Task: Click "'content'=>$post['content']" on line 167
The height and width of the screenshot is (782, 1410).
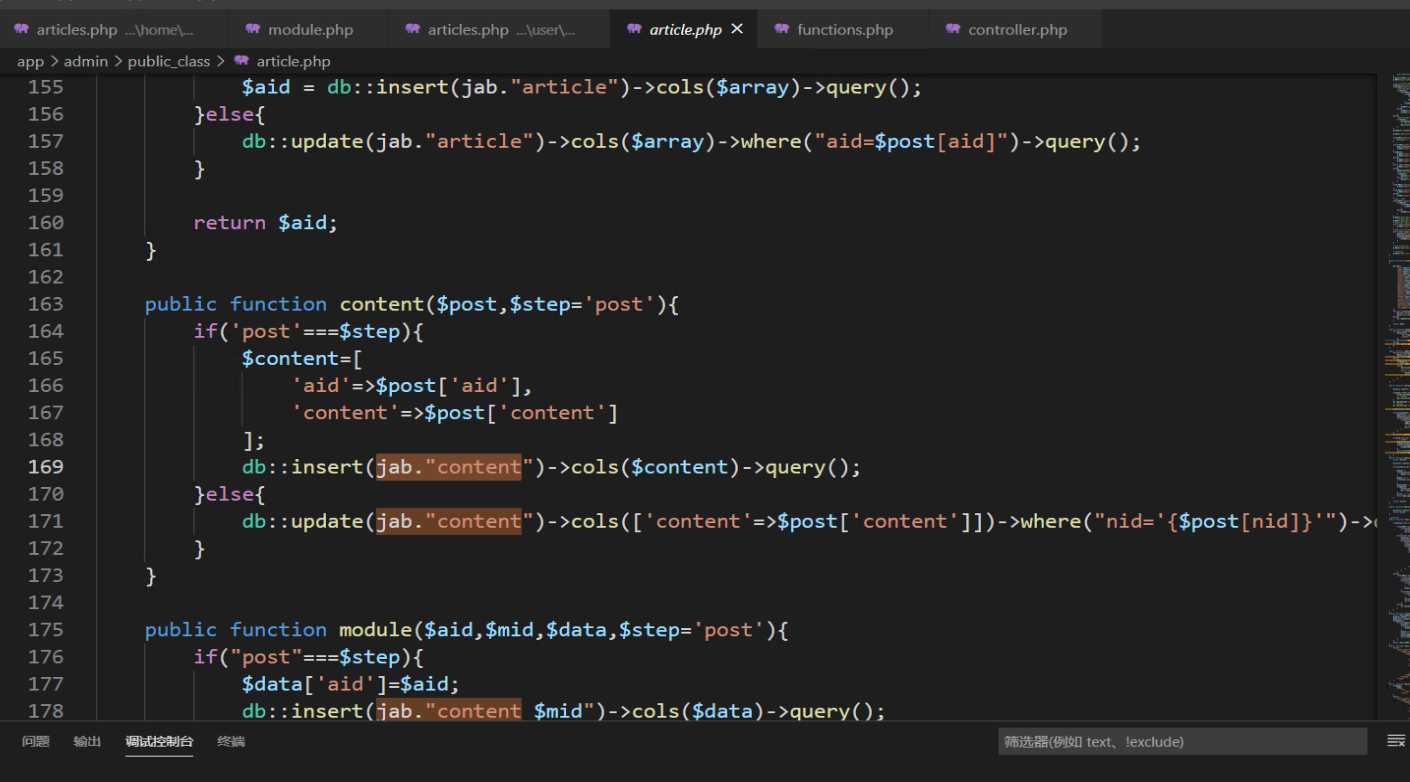Action: (455, 413)
